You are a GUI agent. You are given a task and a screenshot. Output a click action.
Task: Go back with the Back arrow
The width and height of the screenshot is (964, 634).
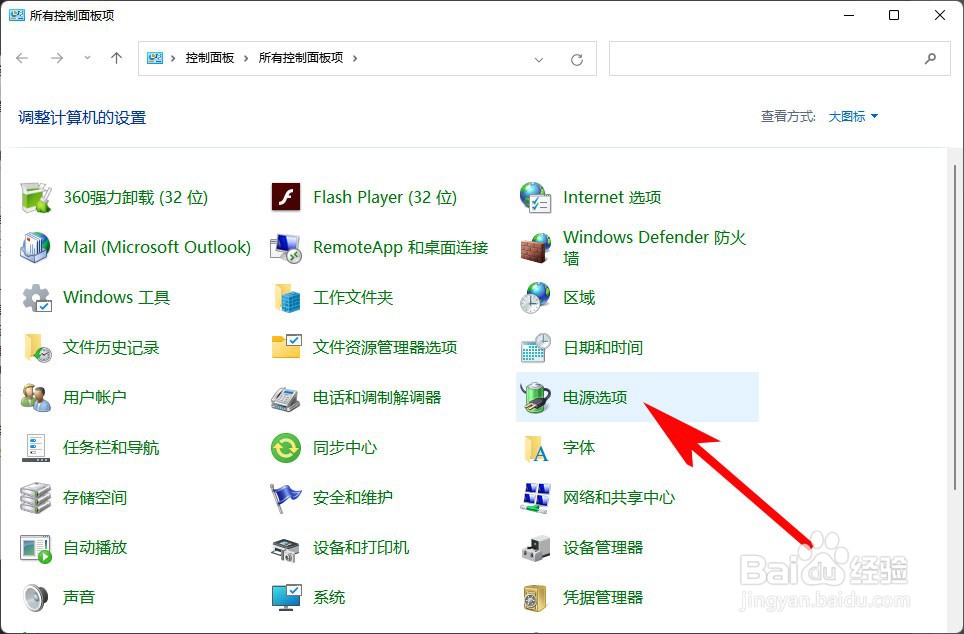[23, 58]
